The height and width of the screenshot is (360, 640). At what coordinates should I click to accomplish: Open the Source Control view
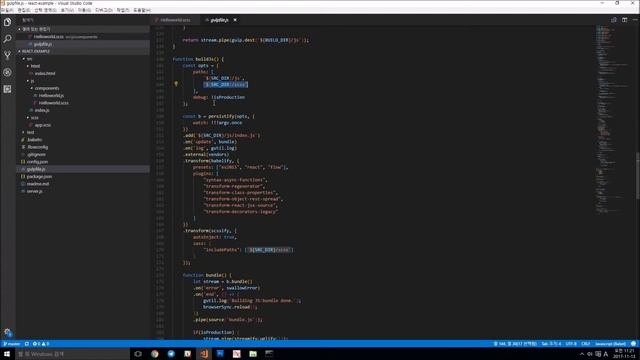coord(7,56)
